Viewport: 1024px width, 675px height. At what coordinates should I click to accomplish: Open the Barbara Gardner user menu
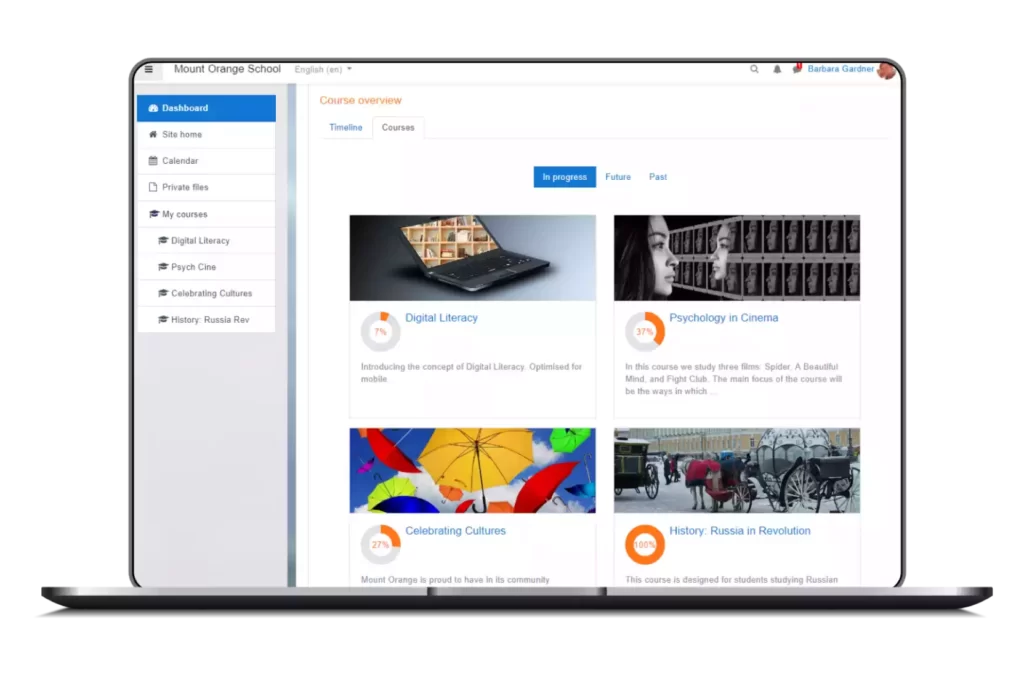[x=840, y=70]
